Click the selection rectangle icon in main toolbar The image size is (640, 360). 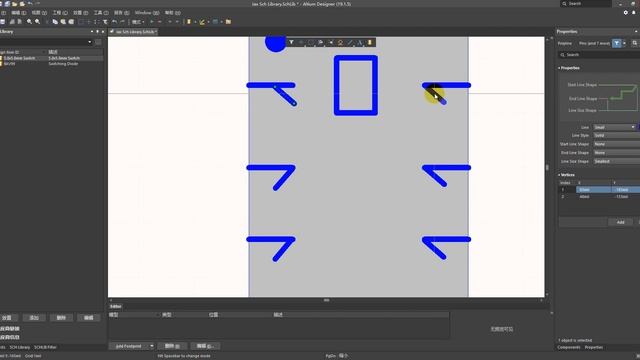81,22
